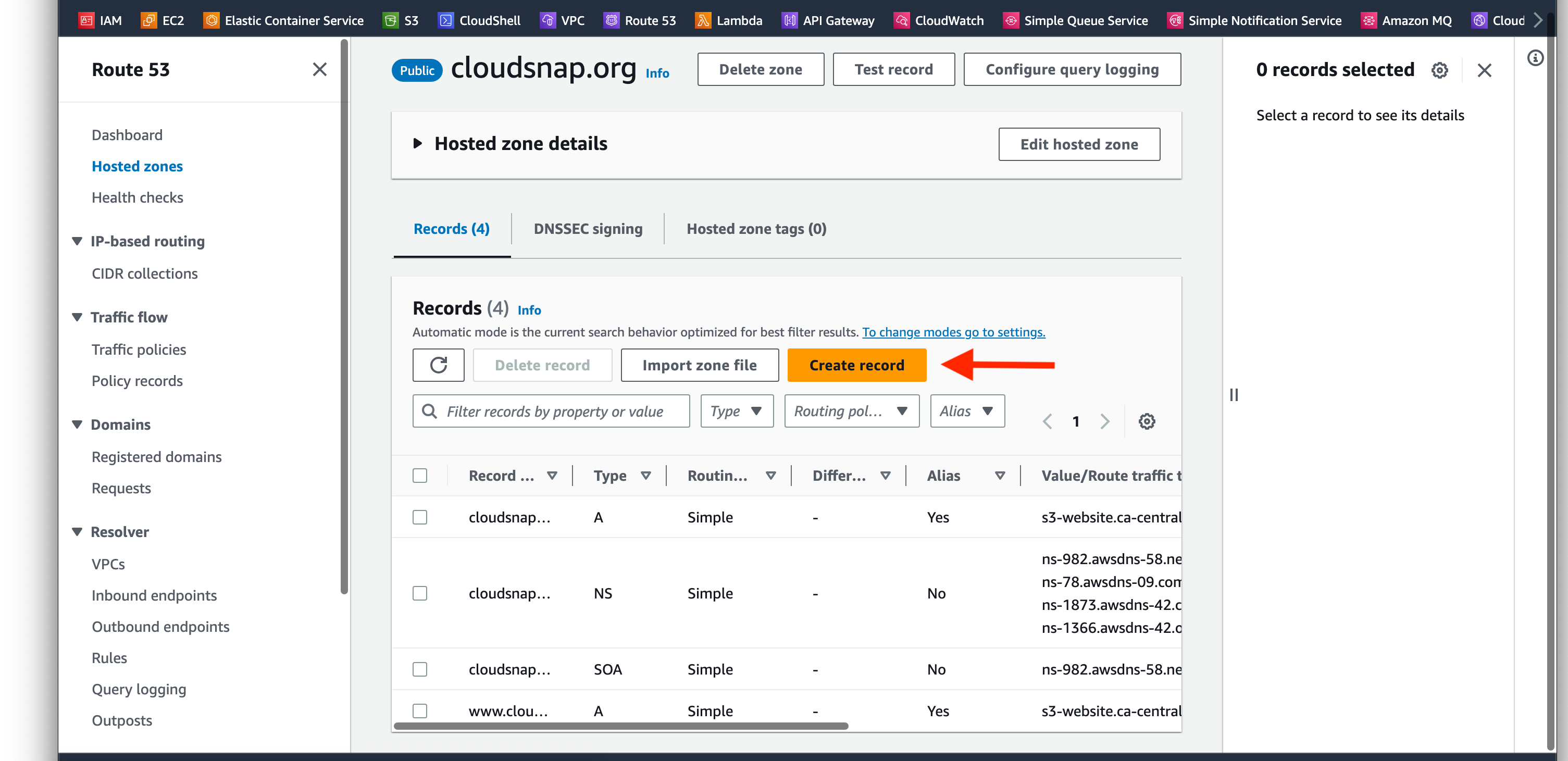The height and width of the screenshot is (761, 1568).
Task: Select the NS record checkbox
Action: (420, 593)
